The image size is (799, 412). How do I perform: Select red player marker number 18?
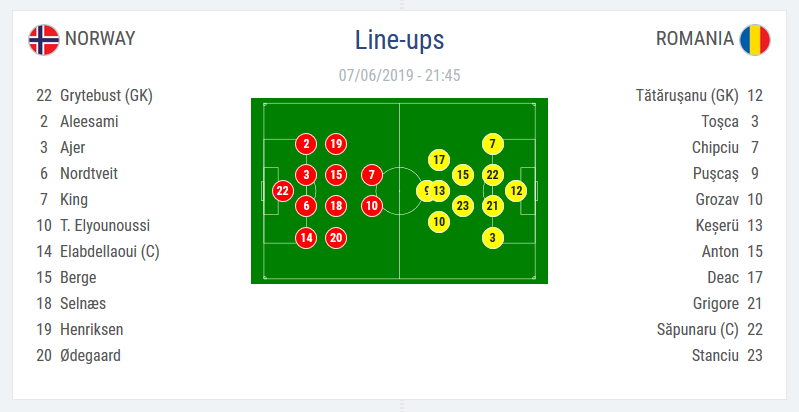coord(336,206)
